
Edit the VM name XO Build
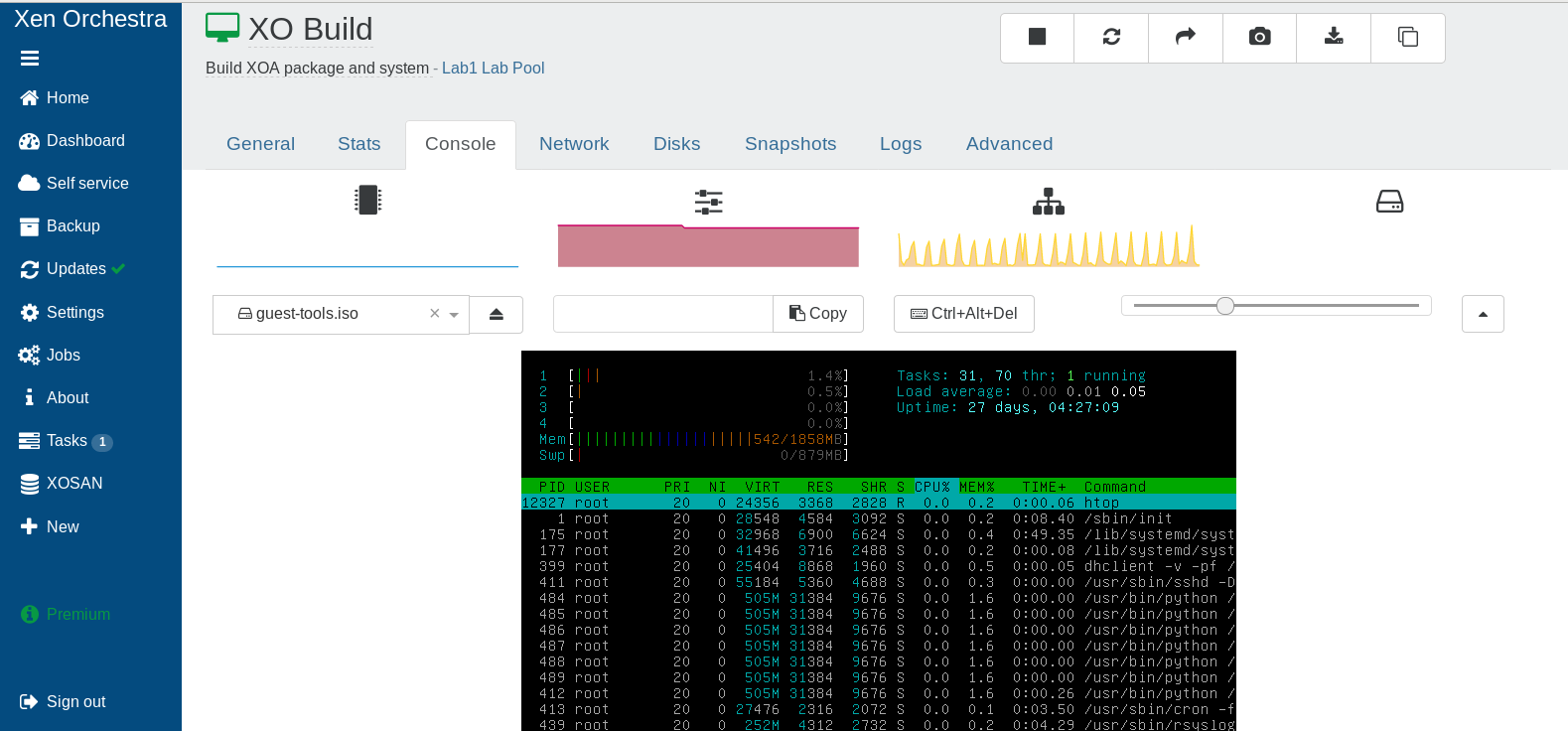(x=311, y=30)
